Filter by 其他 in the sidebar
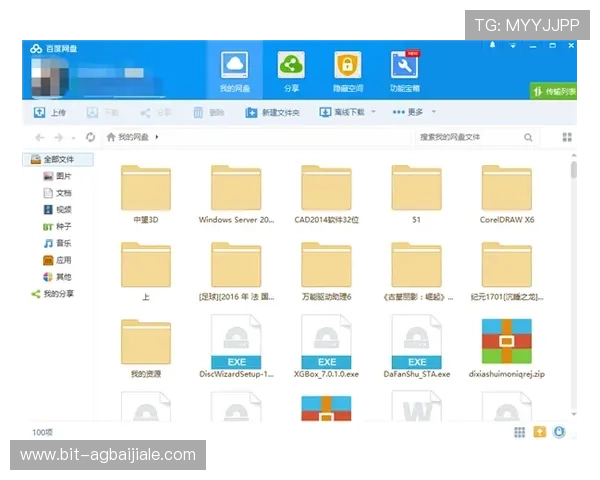 (57, 277)
